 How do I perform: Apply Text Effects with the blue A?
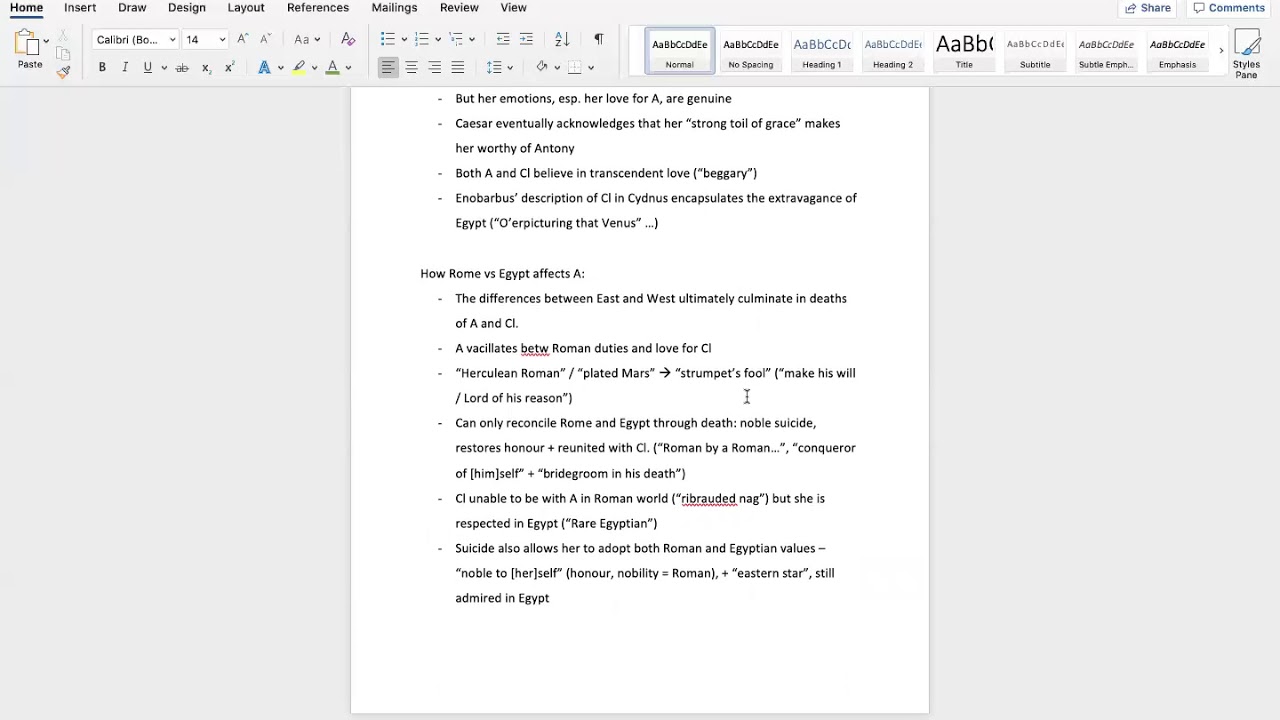264,67
